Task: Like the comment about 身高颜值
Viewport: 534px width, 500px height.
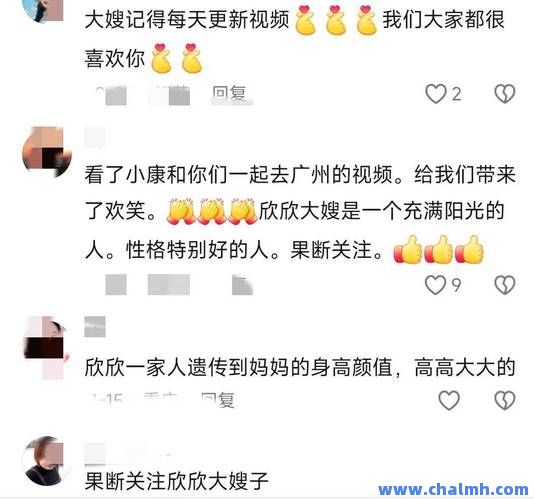Action: click(x=449, y=400)
